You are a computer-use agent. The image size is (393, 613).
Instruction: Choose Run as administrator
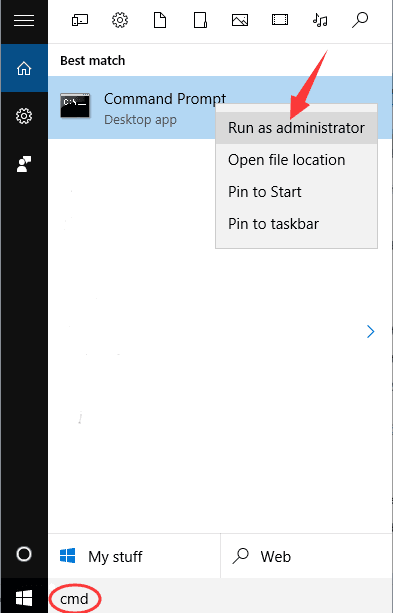click(x=296, y=128)
